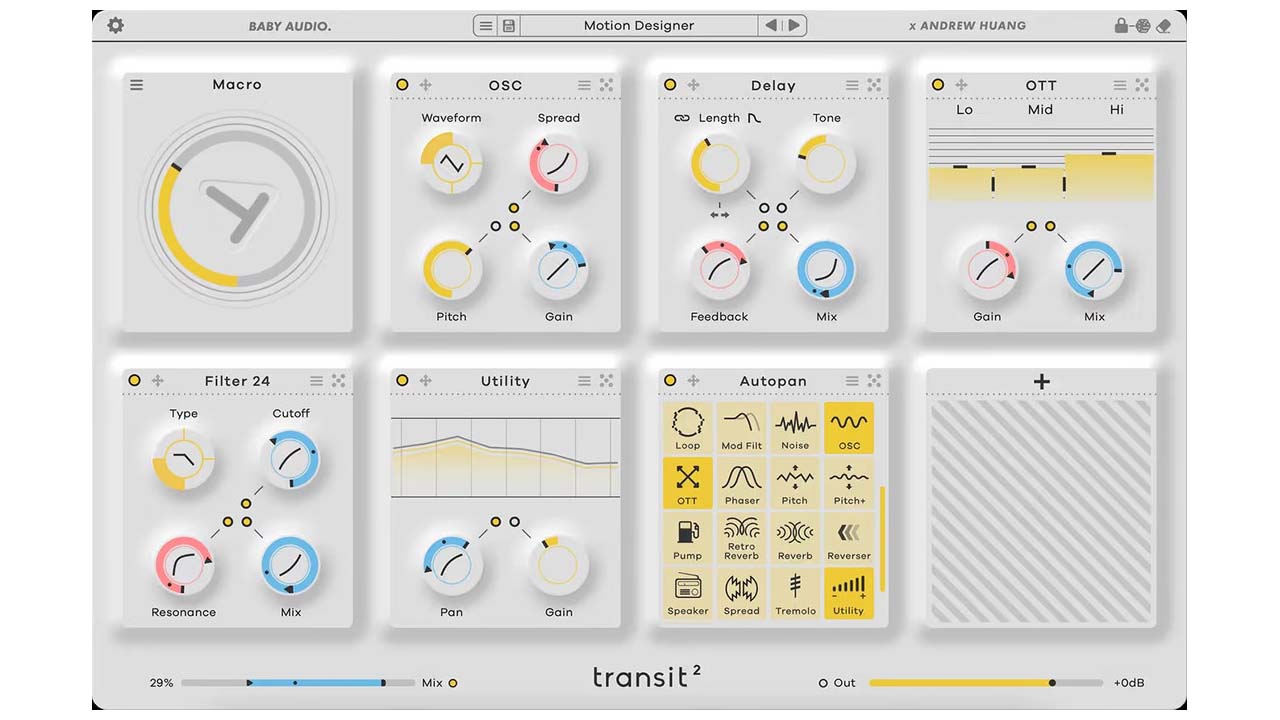The height and width of the screenshot is (720, 1280).
Task: Open the Delay module options menu
Action: (x=851, y=85)
